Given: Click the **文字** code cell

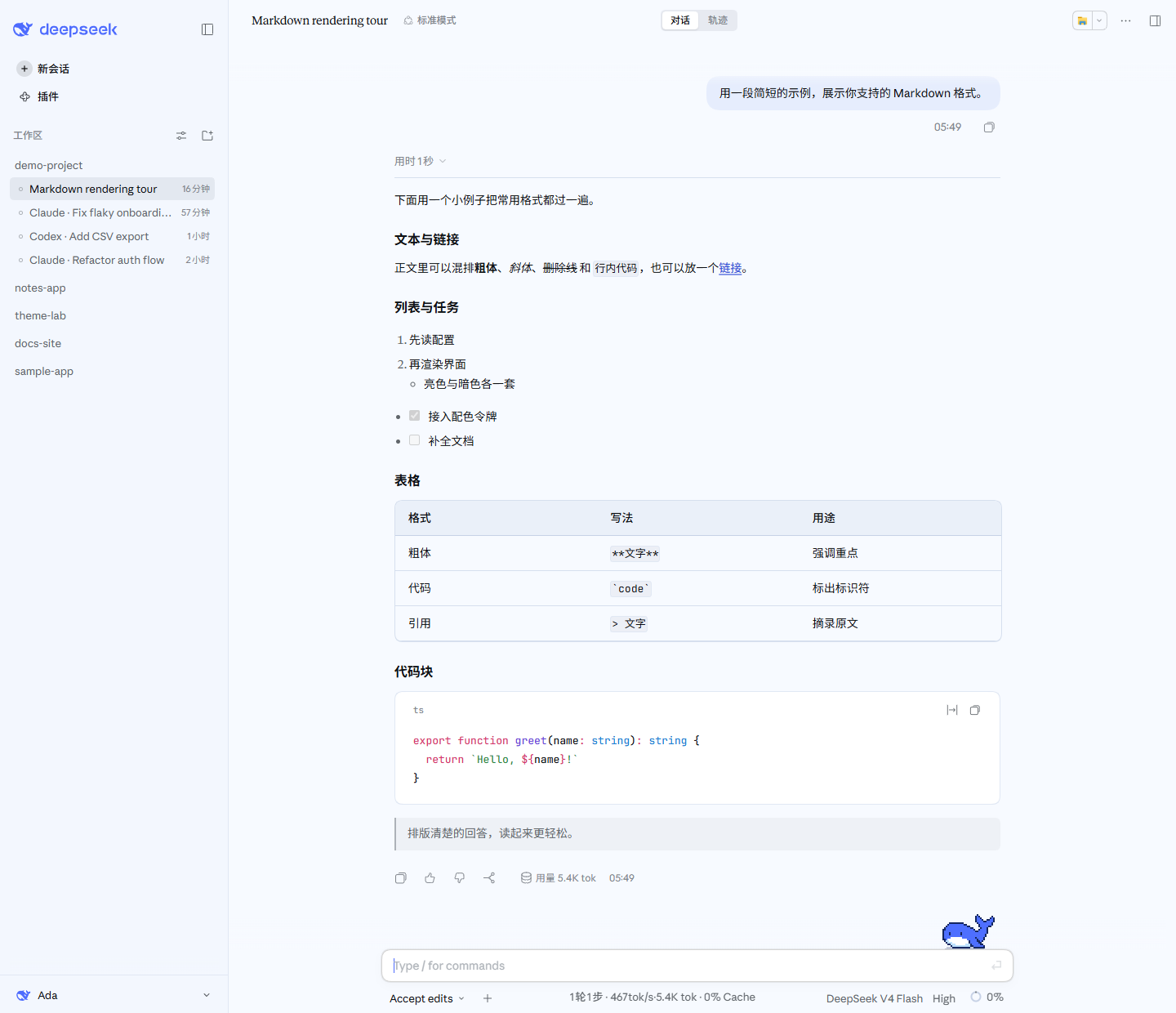Looking at the screenshot, I should click(635, 554).
